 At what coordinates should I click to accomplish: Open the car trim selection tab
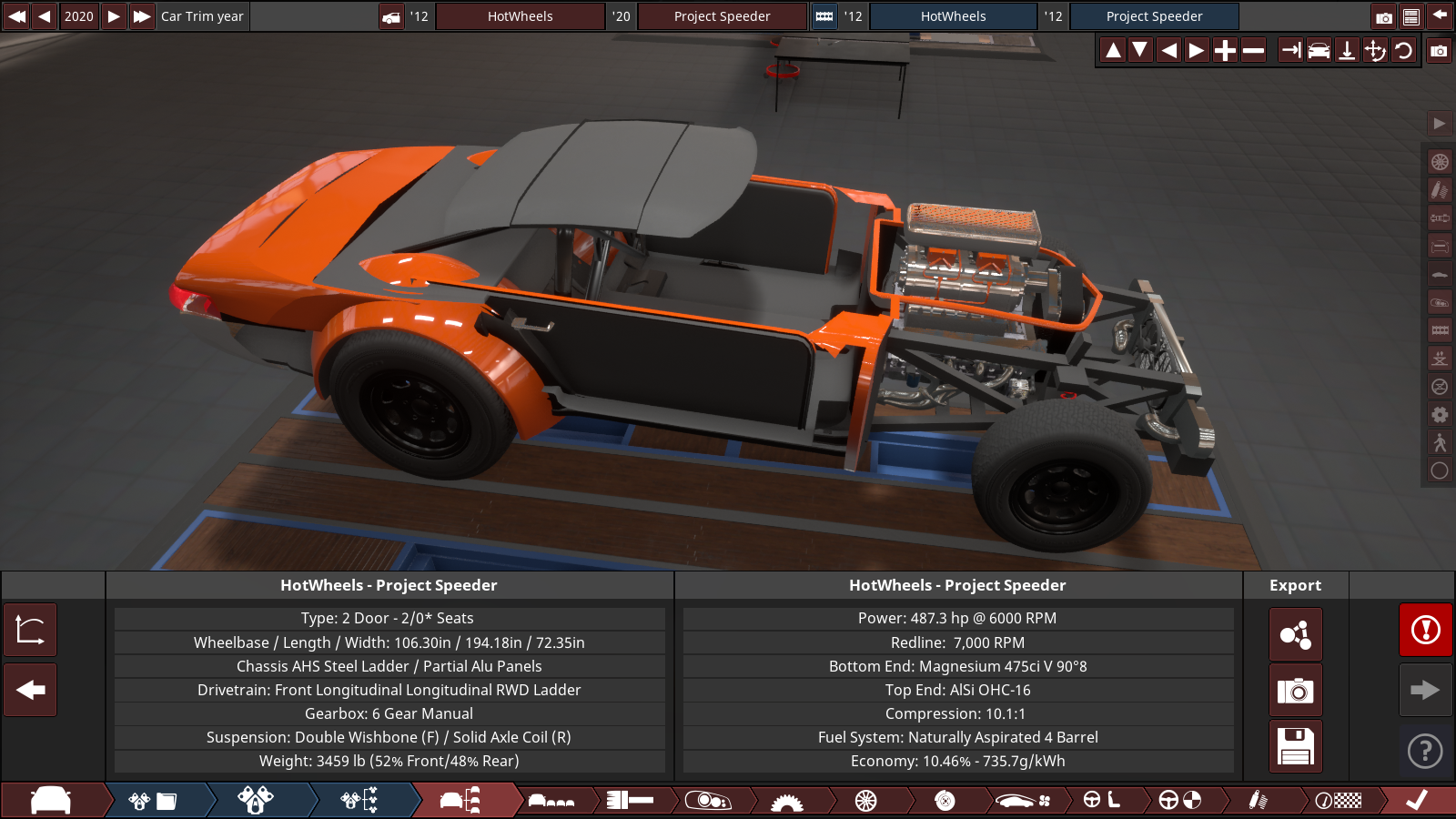[461, 801]
